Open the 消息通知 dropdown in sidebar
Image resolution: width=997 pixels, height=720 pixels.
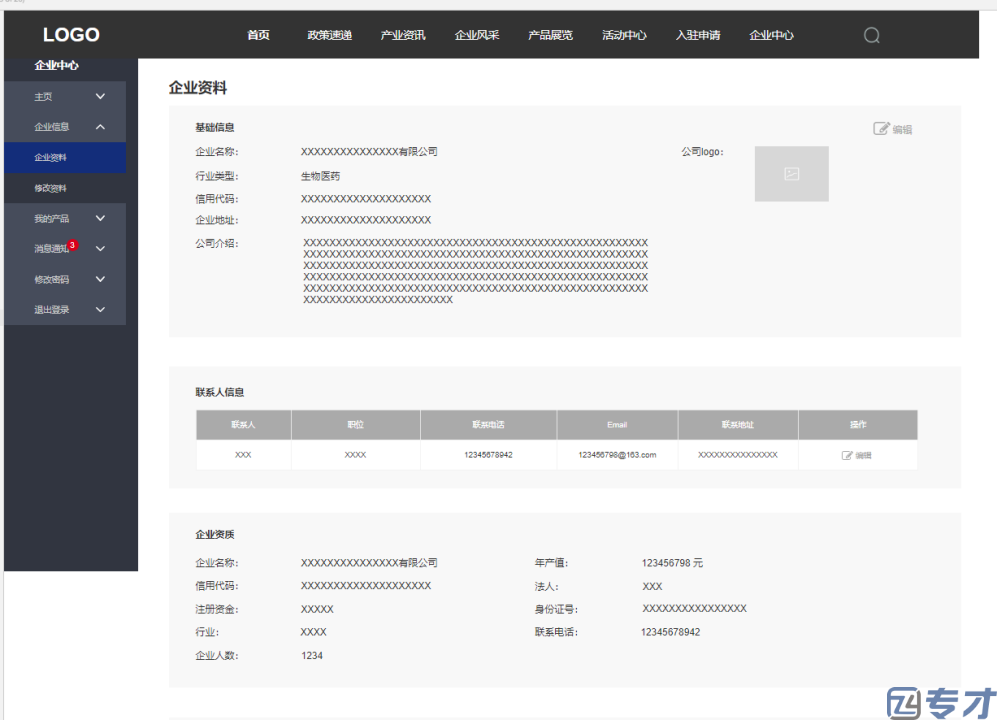pyautogui.click(x=98, y=248)
